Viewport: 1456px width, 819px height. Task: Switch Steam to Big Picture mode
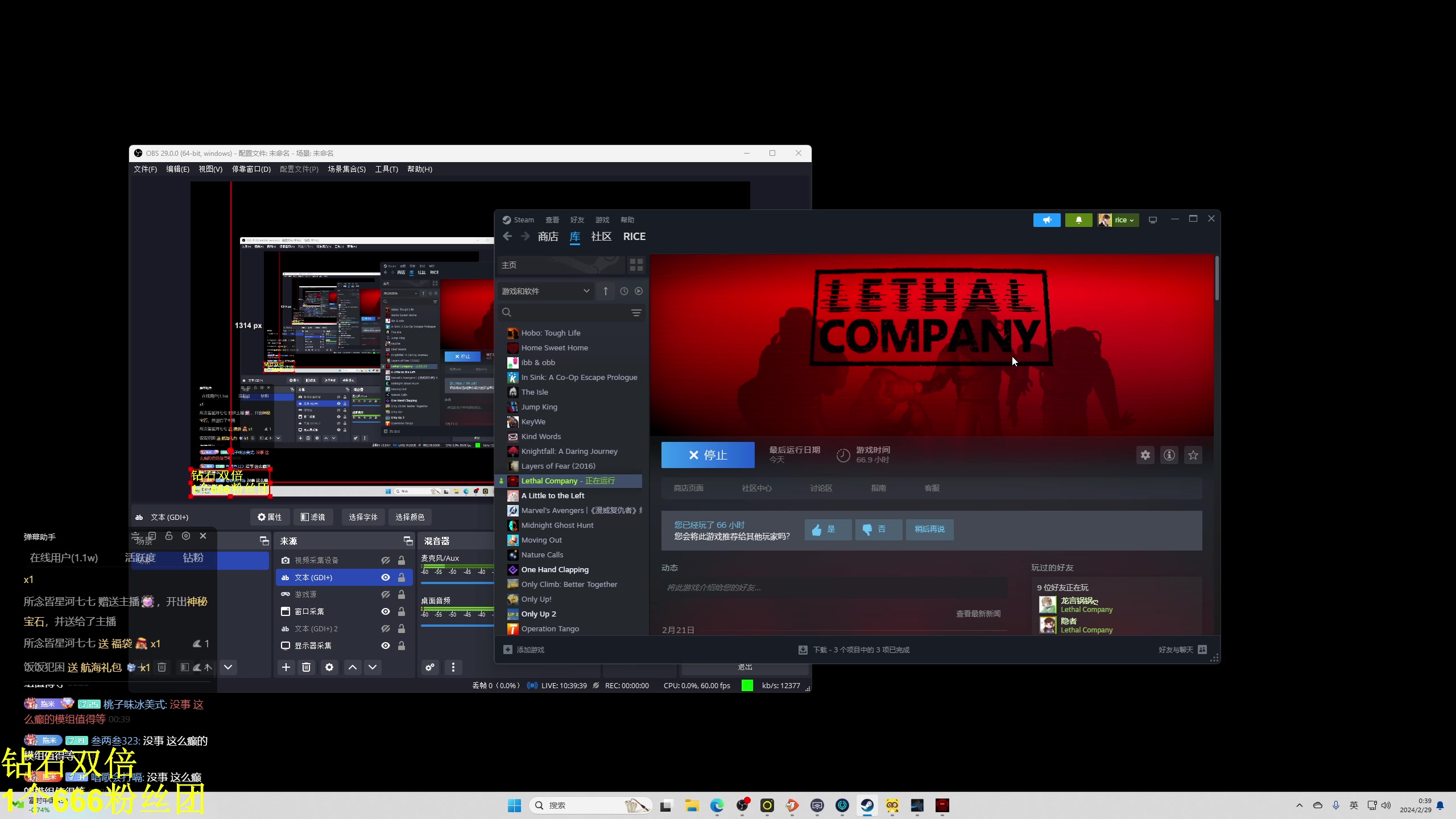[x=1153, y=220]
